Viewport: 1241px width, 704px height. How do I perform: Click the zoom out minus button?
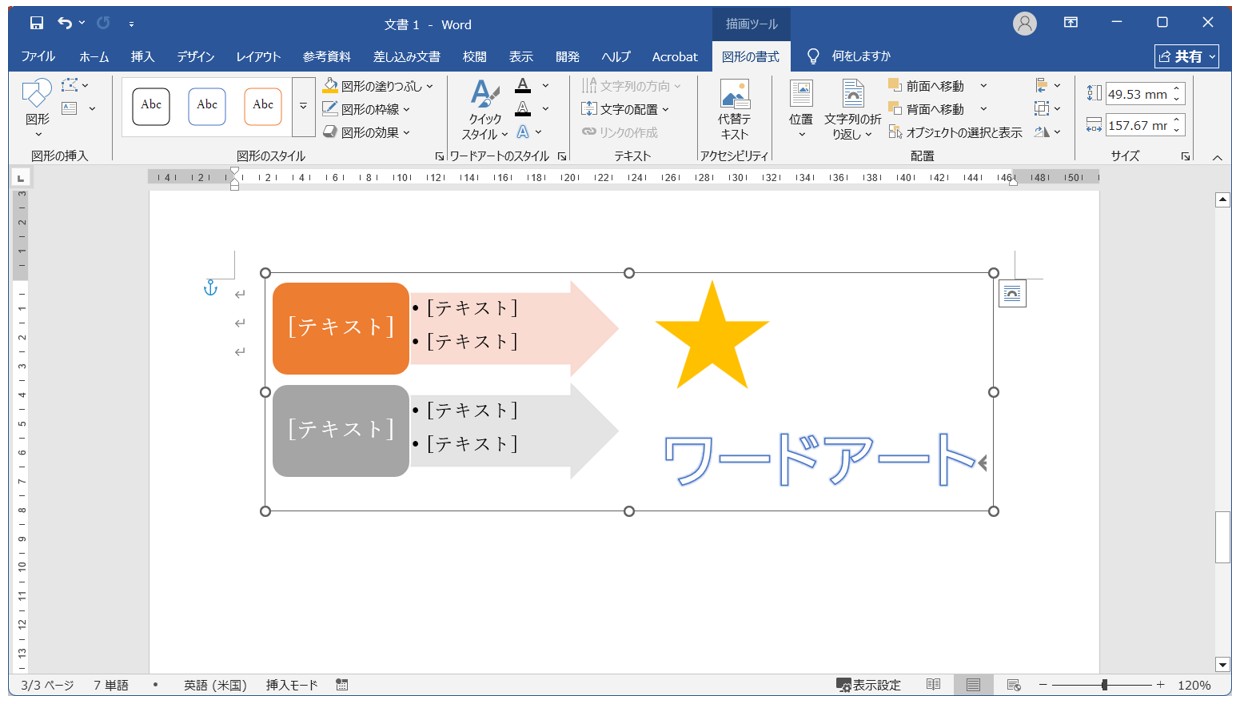pyautogui.click(x=1043, y=685)
